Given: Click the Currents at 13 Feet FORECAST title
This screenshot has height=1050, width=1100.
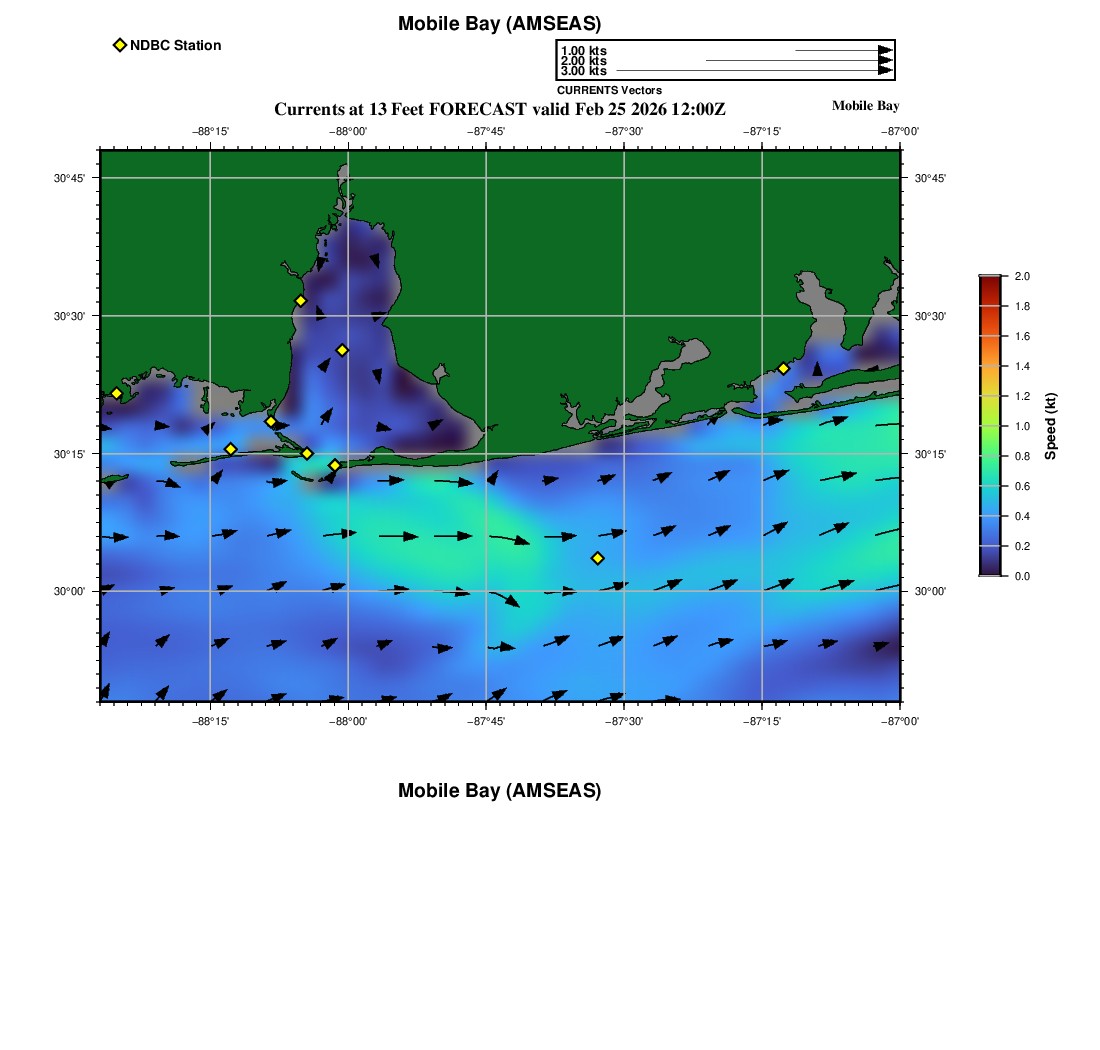Looking at the screenshot, I should tap(499, 109).
